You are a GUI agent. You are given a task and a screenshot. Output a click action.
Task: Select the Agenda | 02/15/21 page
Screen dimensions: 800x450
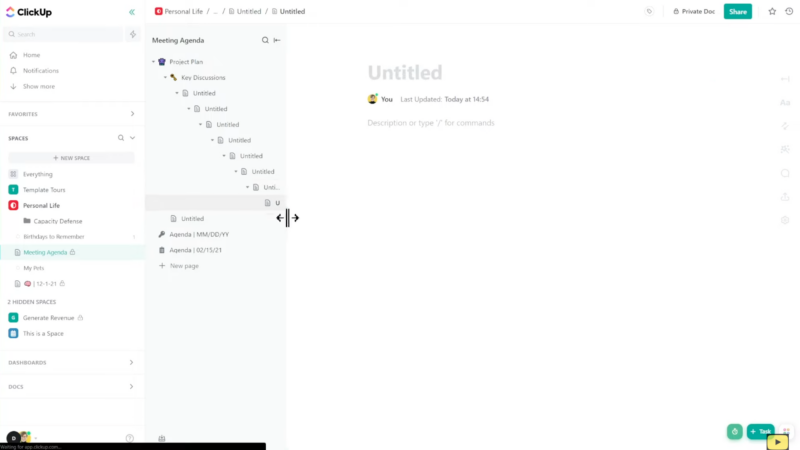coord(195,250)
